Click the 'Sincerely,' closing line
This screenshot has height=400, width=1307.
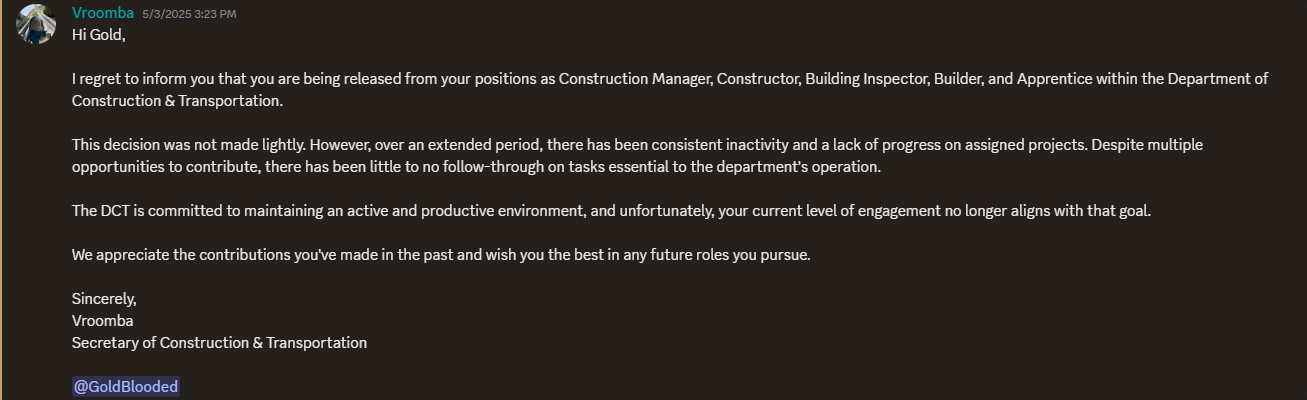(104, 299)
